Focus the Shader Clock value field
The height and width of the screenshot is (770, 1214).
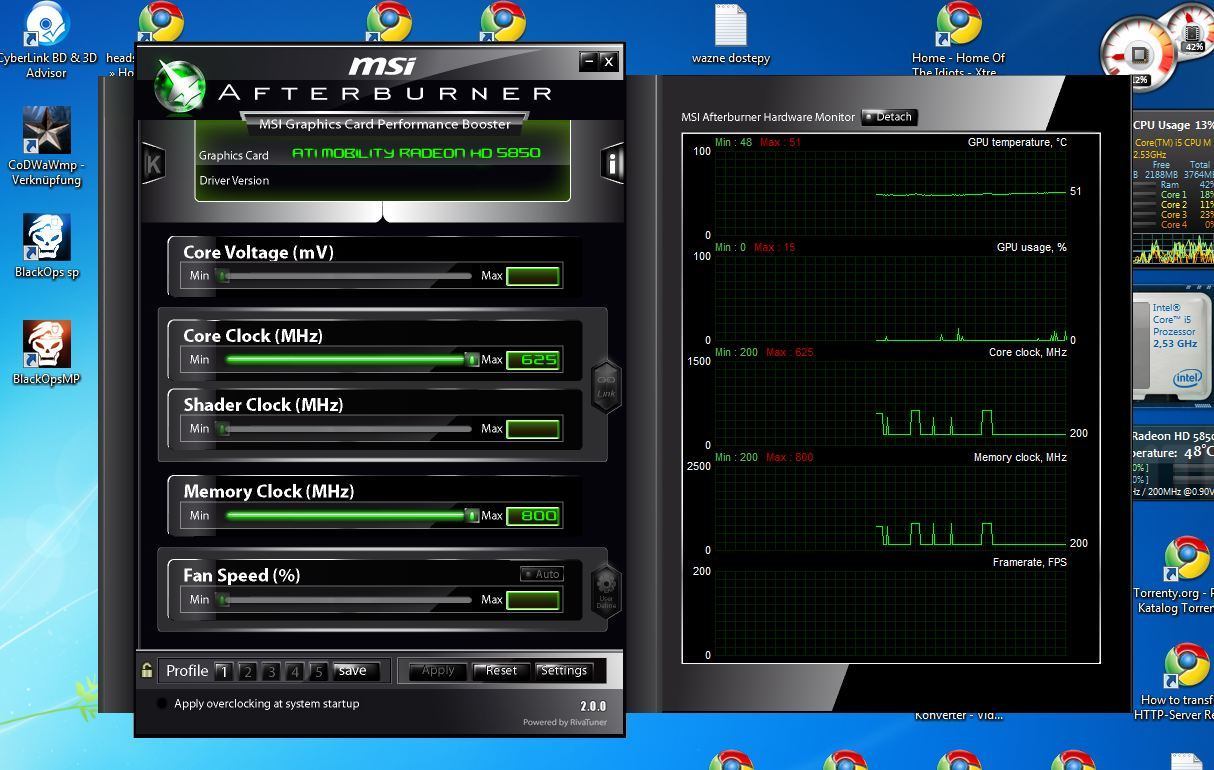pos(533,429)
